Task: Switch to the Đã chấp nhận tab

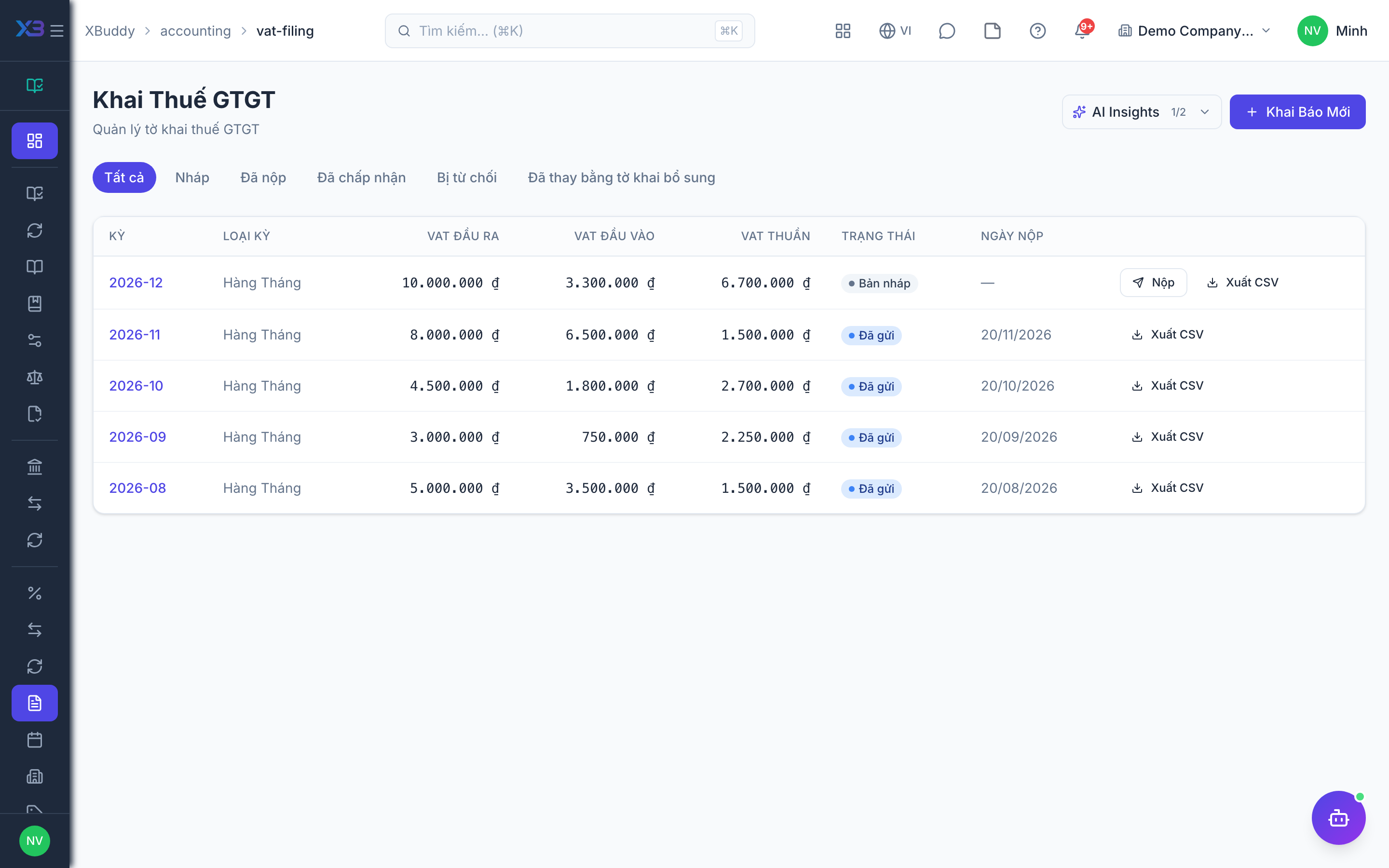Action: (x=361, y=177)
